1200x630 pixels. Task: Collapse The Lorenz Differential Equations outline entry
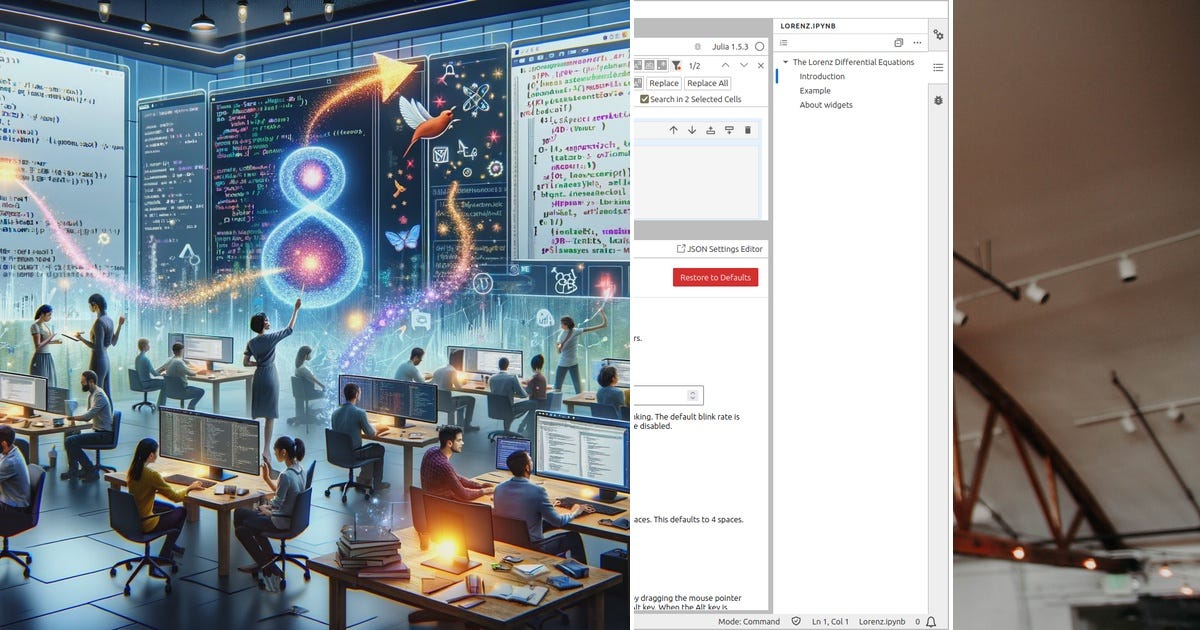tap(786, 62)
